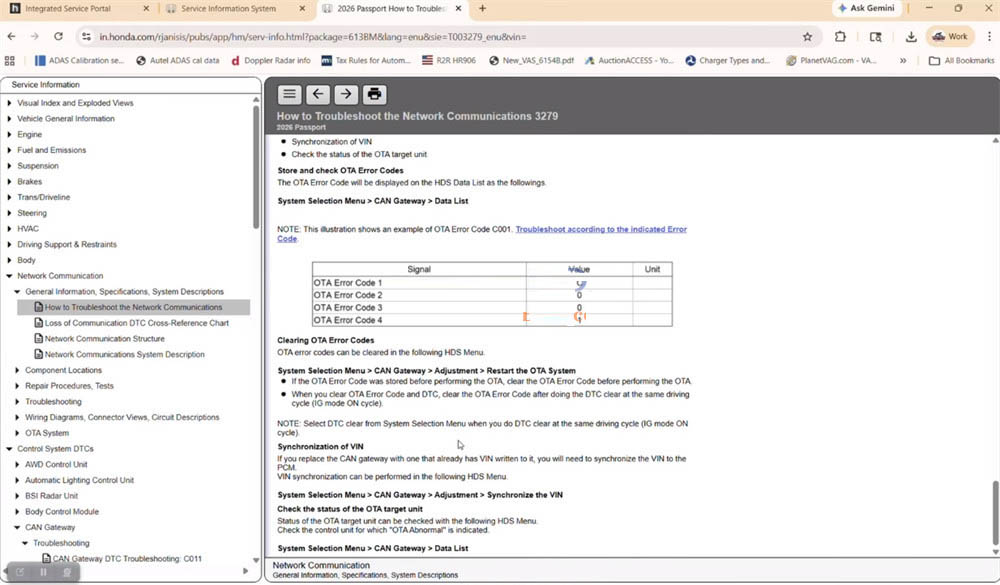1000x585 pixels.
Task: Click the address bar URL field
Action: (446, 36)
